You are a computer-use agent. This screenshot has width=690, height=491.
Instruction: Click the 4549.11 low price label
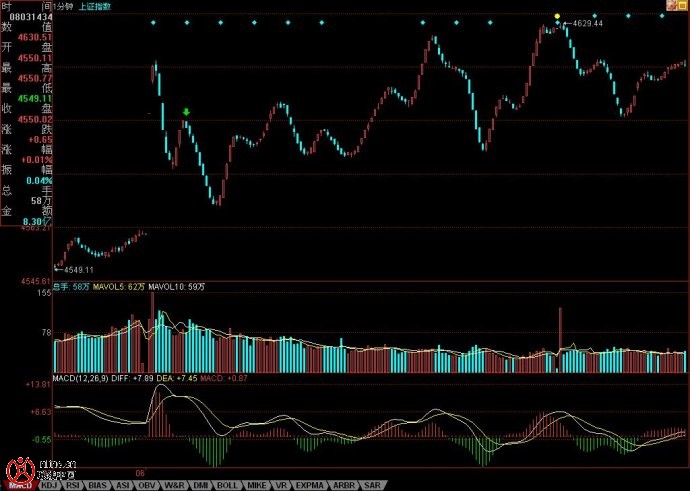[x=76, y=270]
